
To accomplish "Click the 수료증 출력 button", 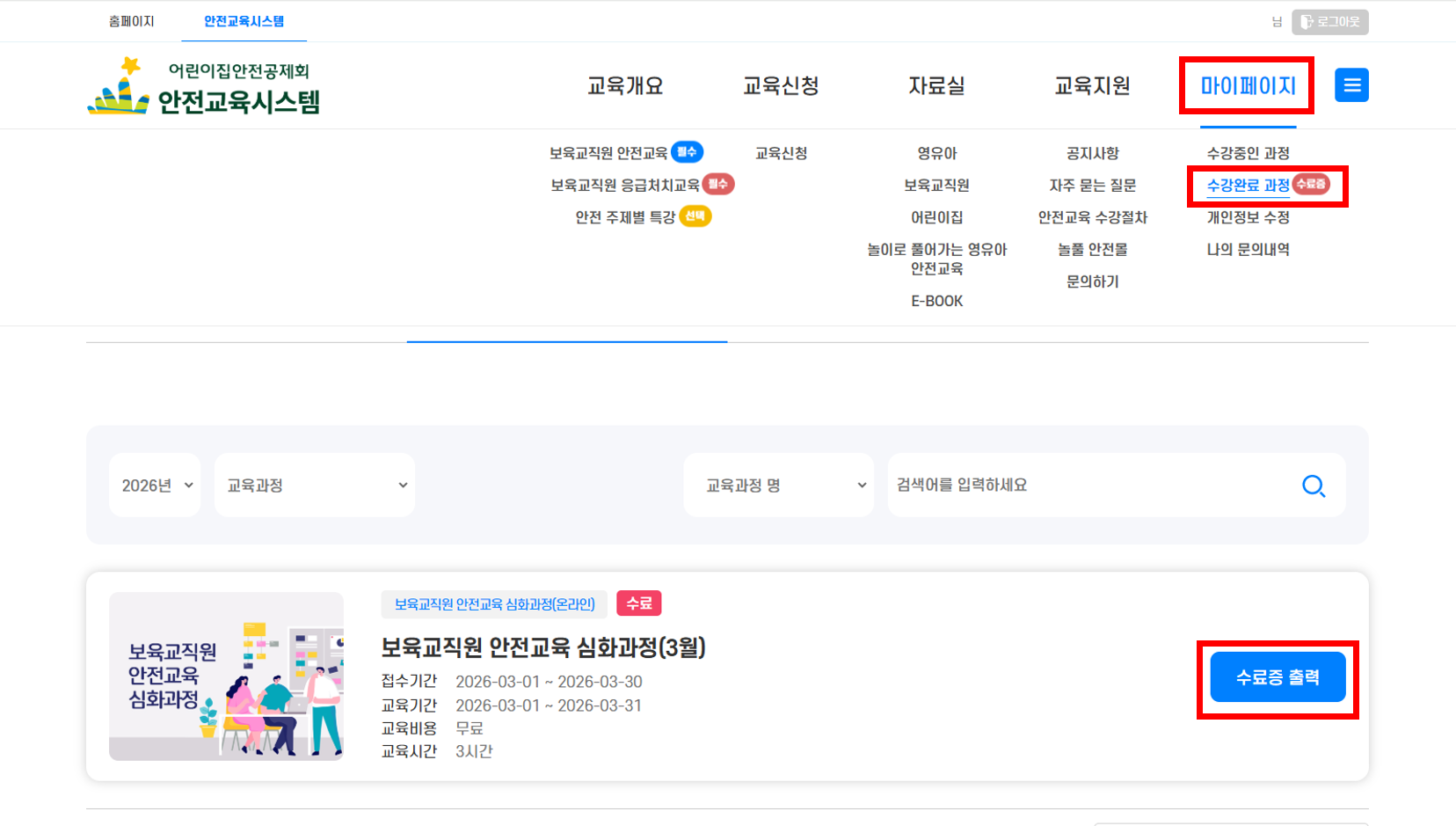I will point(1278,677).
